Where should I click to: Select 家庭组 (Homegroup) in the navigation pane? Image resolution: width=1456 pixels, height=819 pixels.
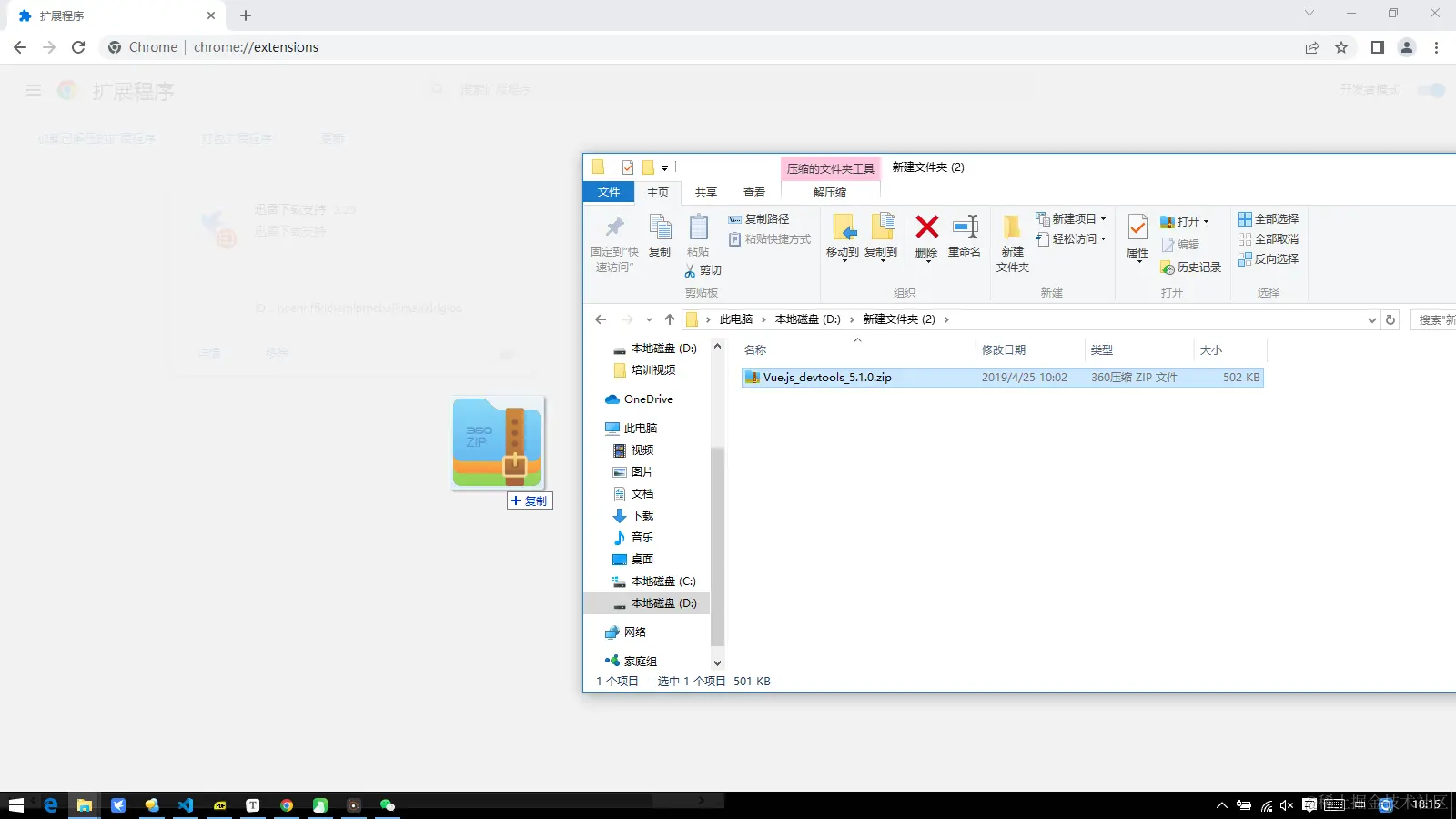pos(631,662)
